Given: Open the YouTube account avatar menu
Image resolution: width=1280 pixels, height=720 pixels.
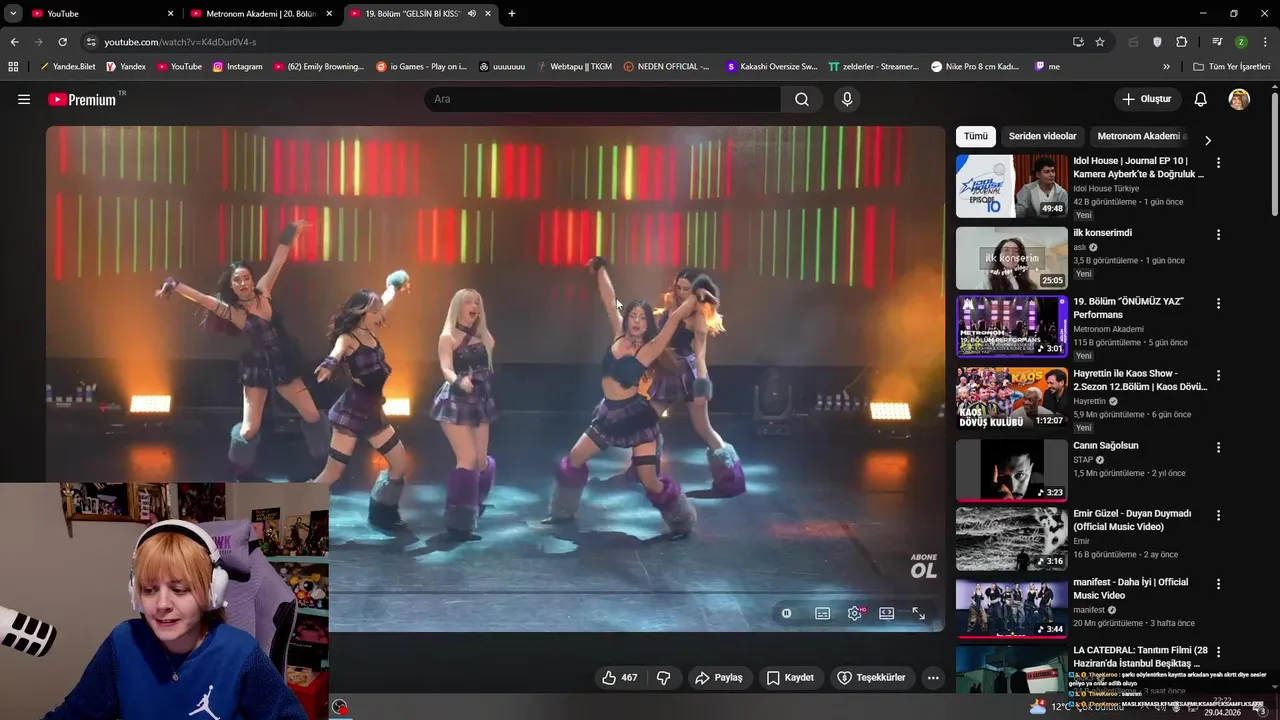Looking at the screenshot, I should (x=1239, y=99).
